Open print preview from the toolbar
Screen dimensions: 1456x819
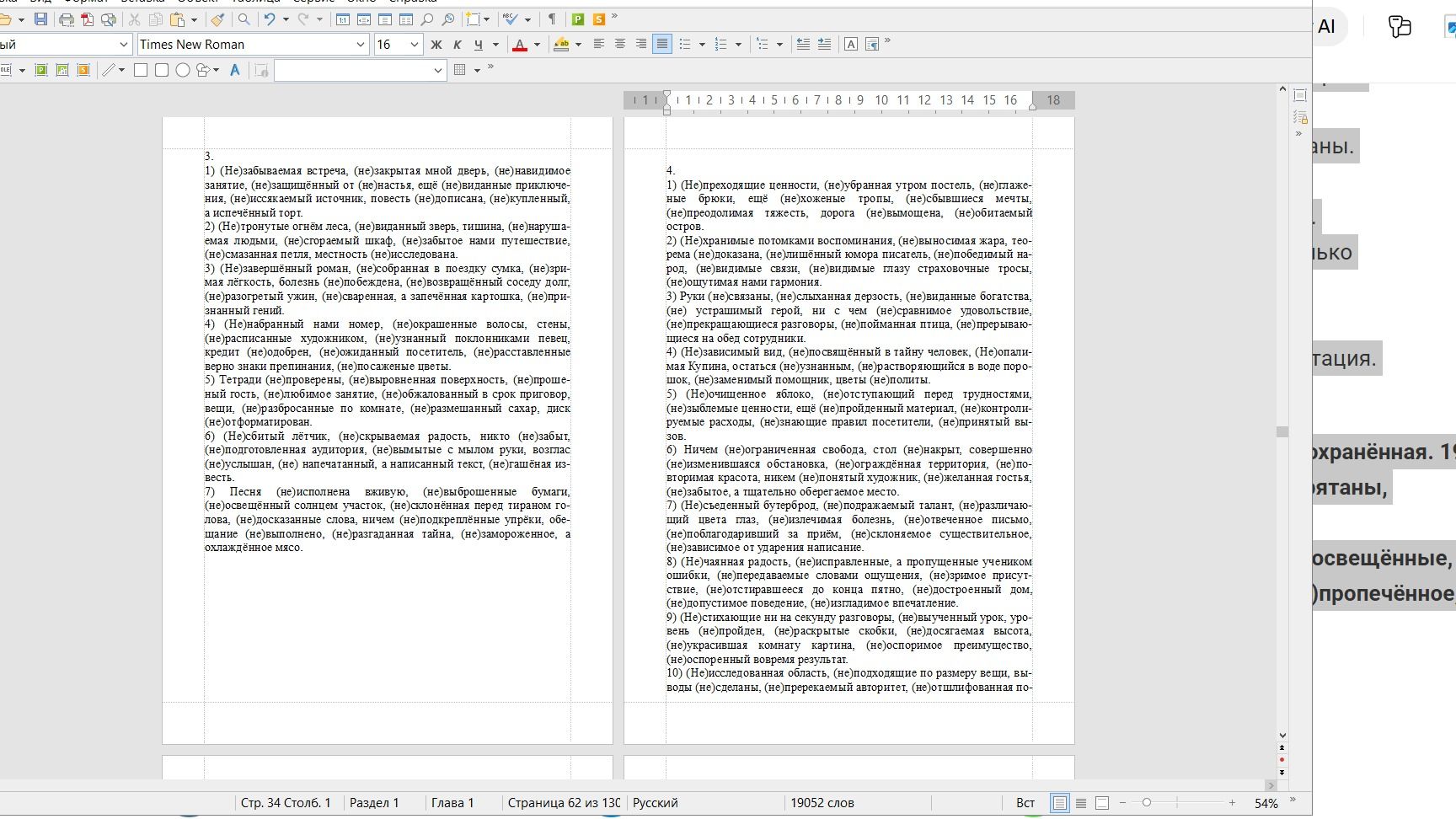108,19
